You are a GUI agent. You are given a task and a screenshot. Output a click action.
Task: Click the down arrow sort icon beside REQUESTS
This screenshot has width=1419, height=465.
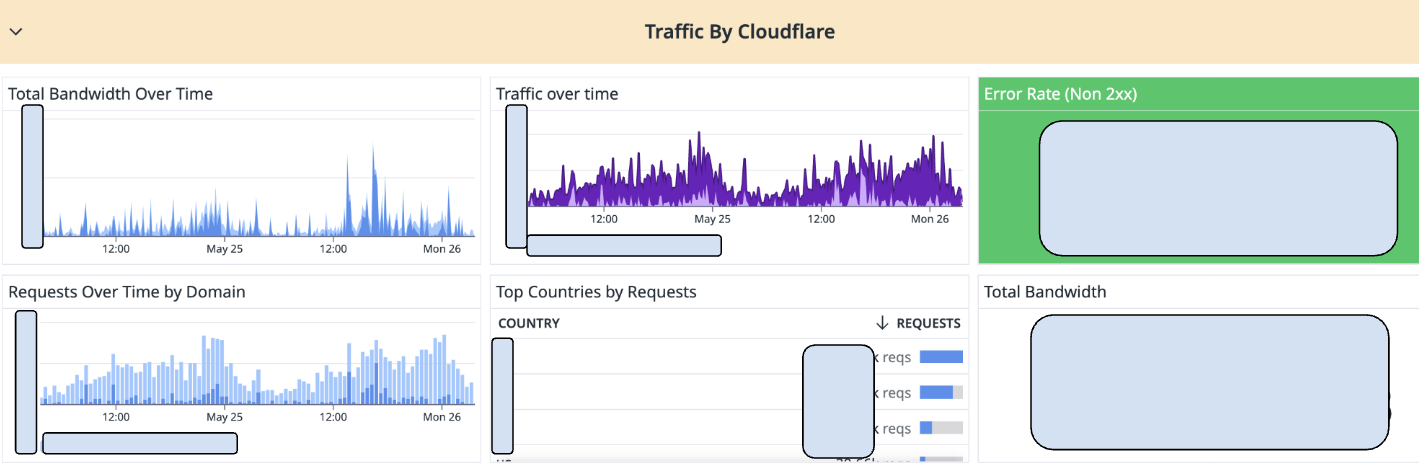[882, 323]
